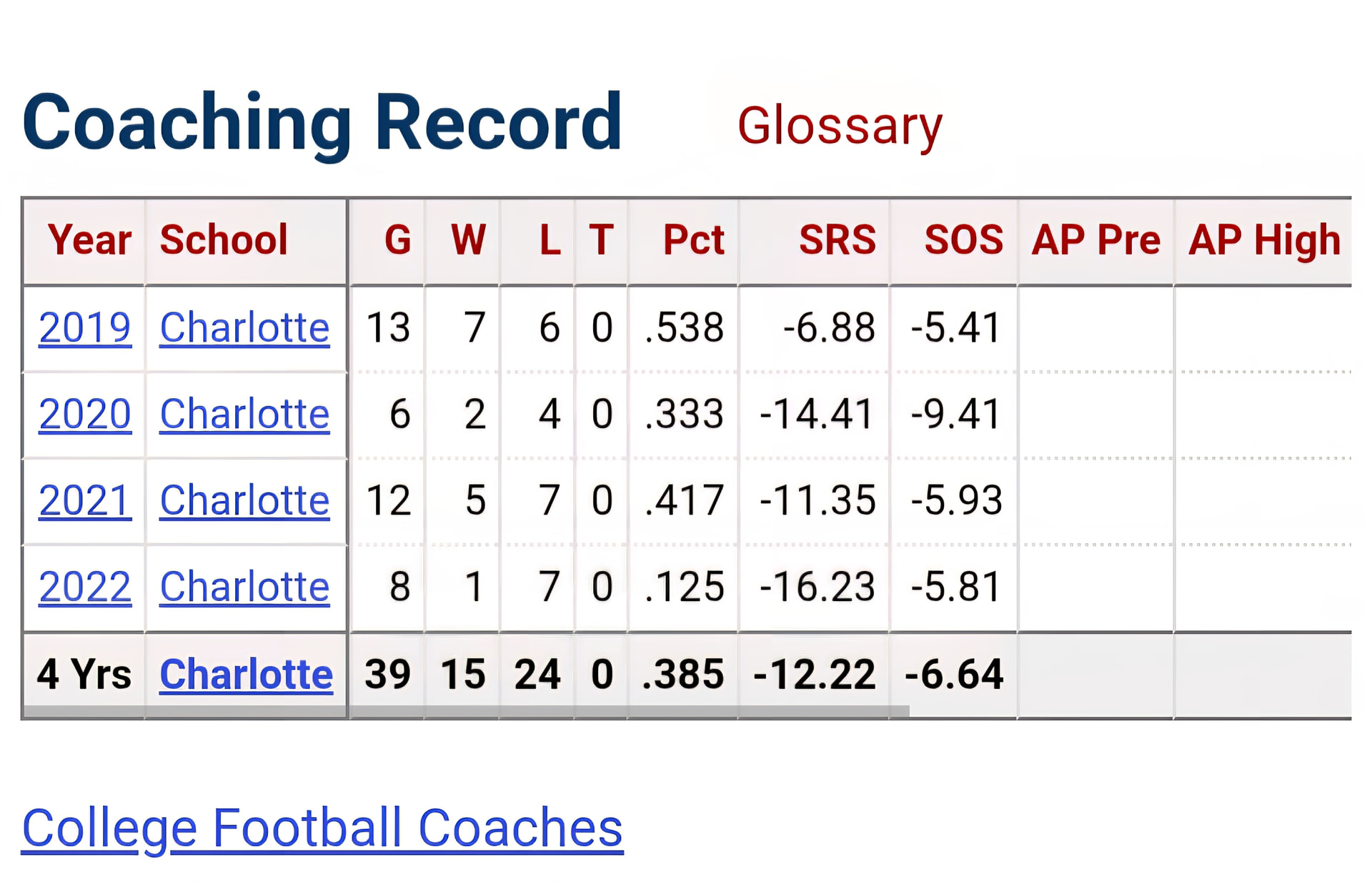1372x882 pixels.
Task: Click the table's horizontal scrollbar
Action: click(466, 712)
